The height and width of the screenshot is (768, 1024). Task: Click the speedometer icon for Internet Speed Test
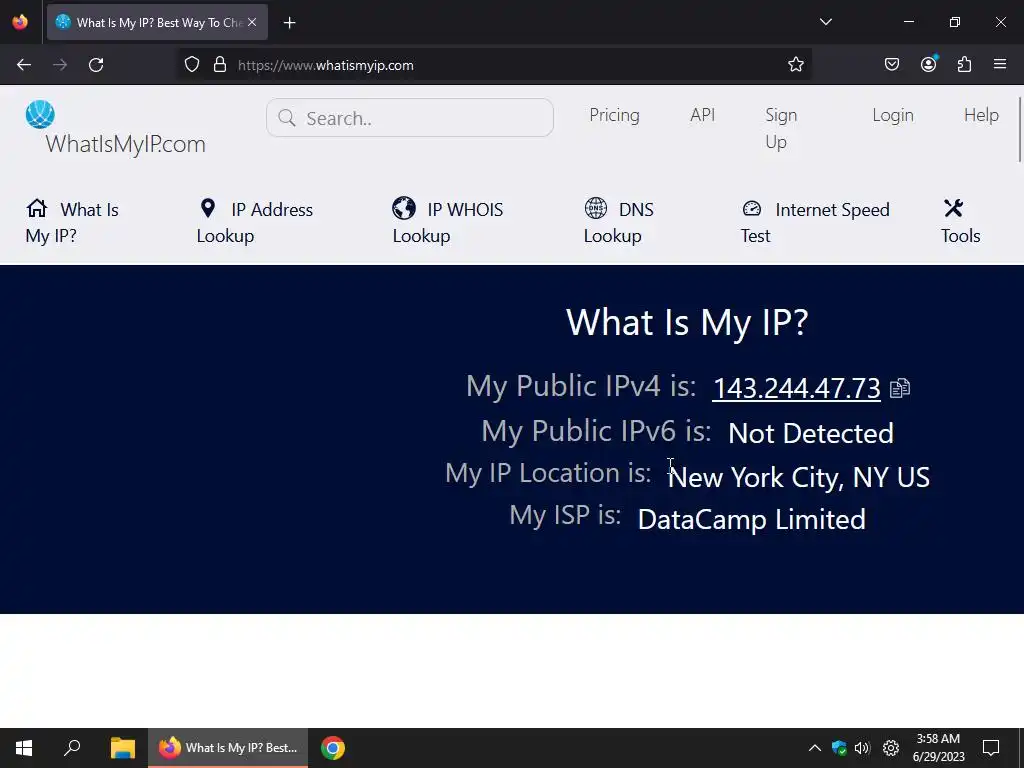pyautogui.click(x=752, y=208)
